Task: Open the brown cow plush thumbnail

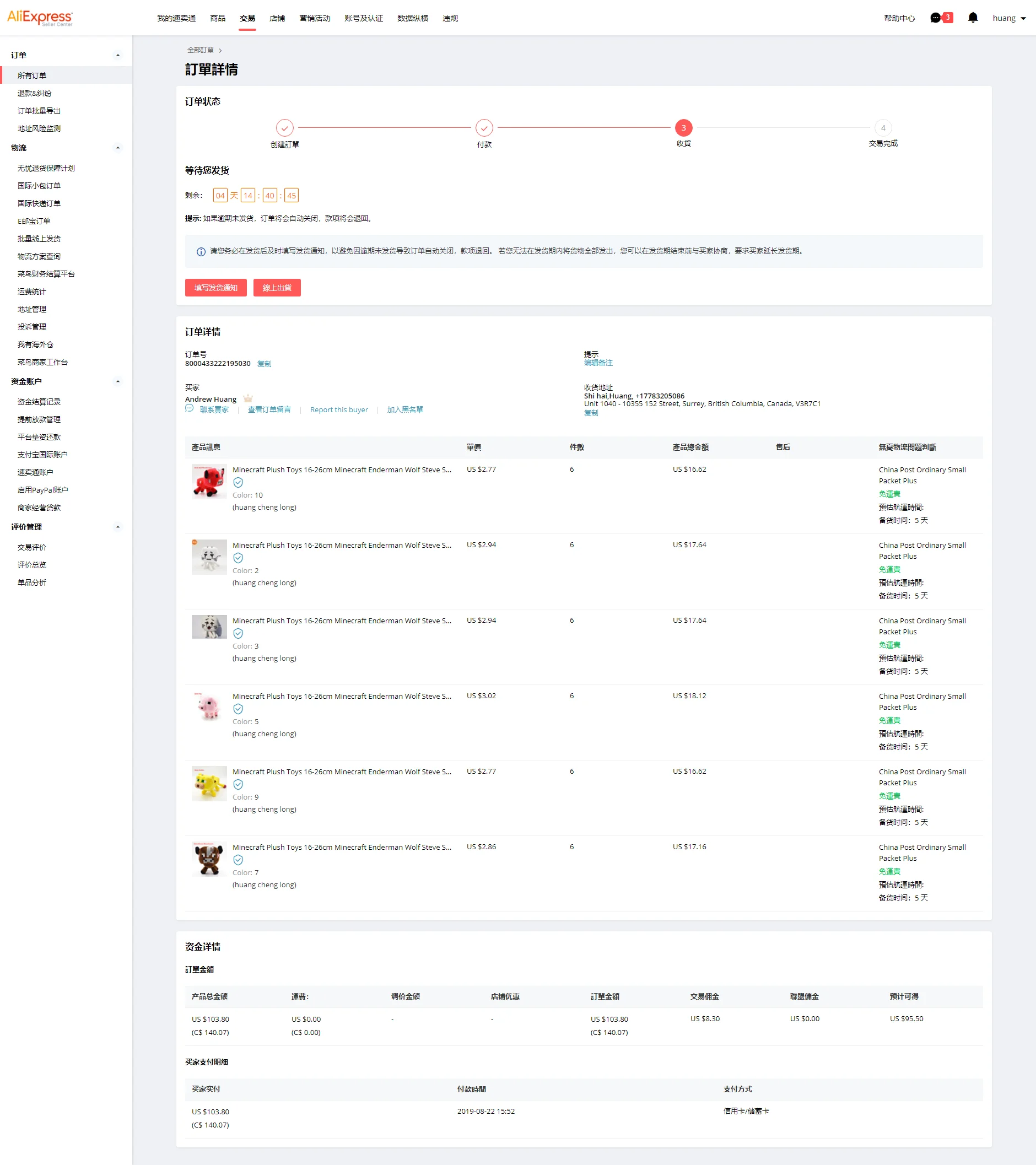Action: (x=209, y=859)
